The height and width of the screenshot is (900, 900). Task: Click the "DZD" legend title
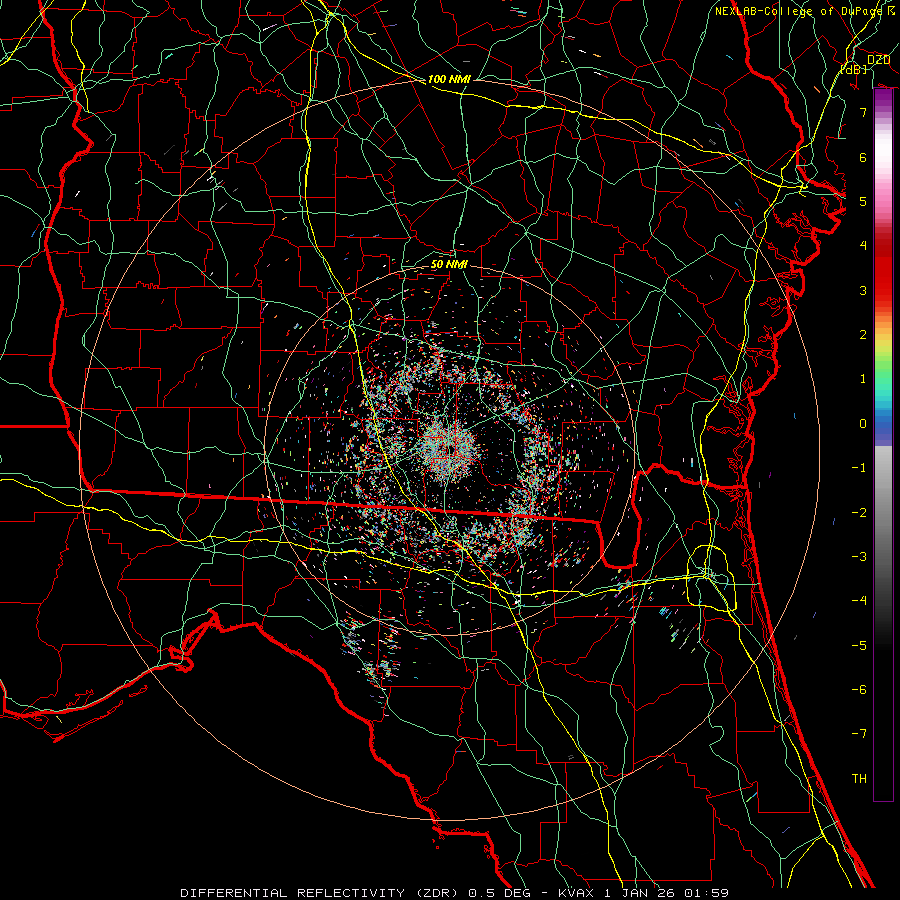[x=878, y=60]
